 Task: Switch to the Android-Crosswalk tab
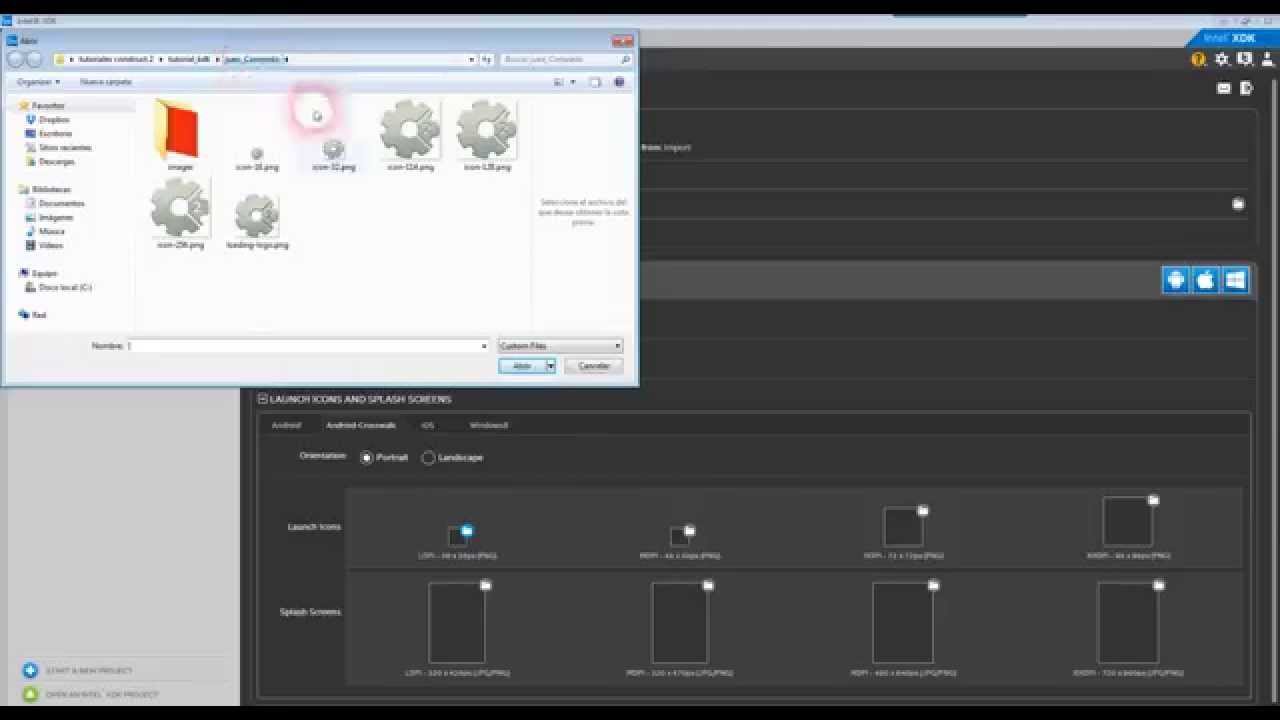(361, 425)
